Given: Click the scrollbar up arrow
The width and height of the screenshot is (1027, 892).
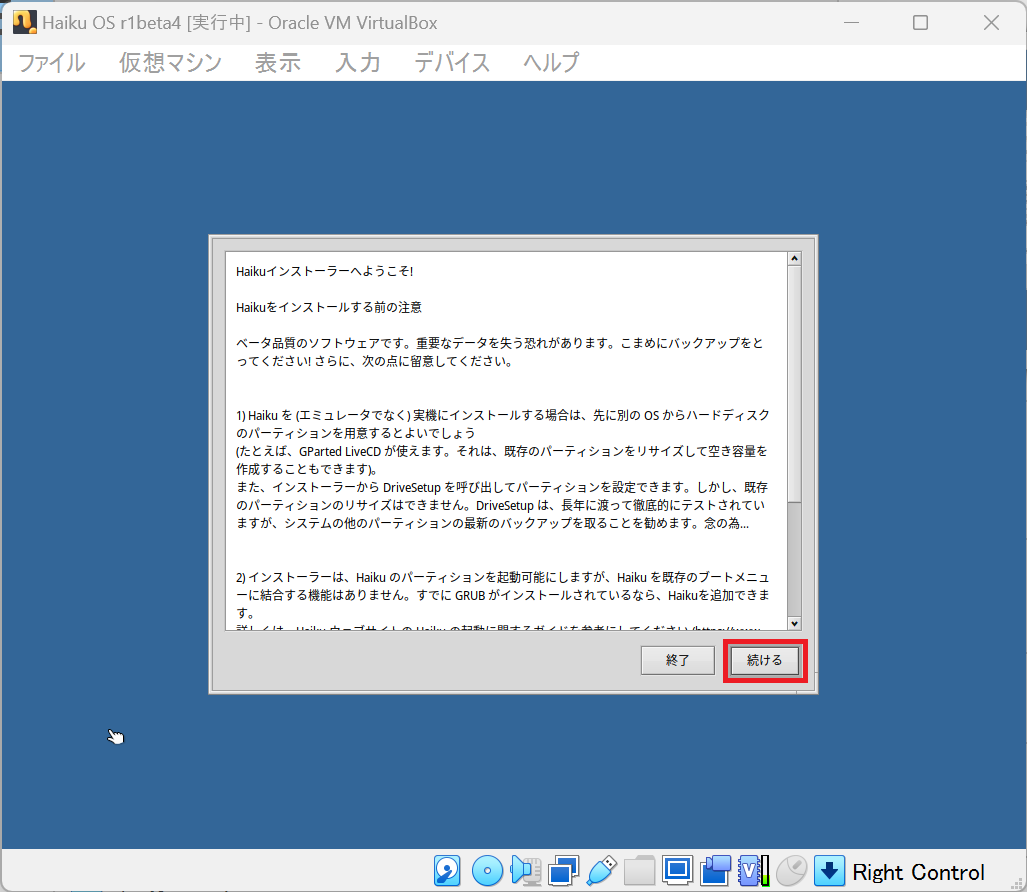Looking at the screenshot, I should (x=794, y=259).
